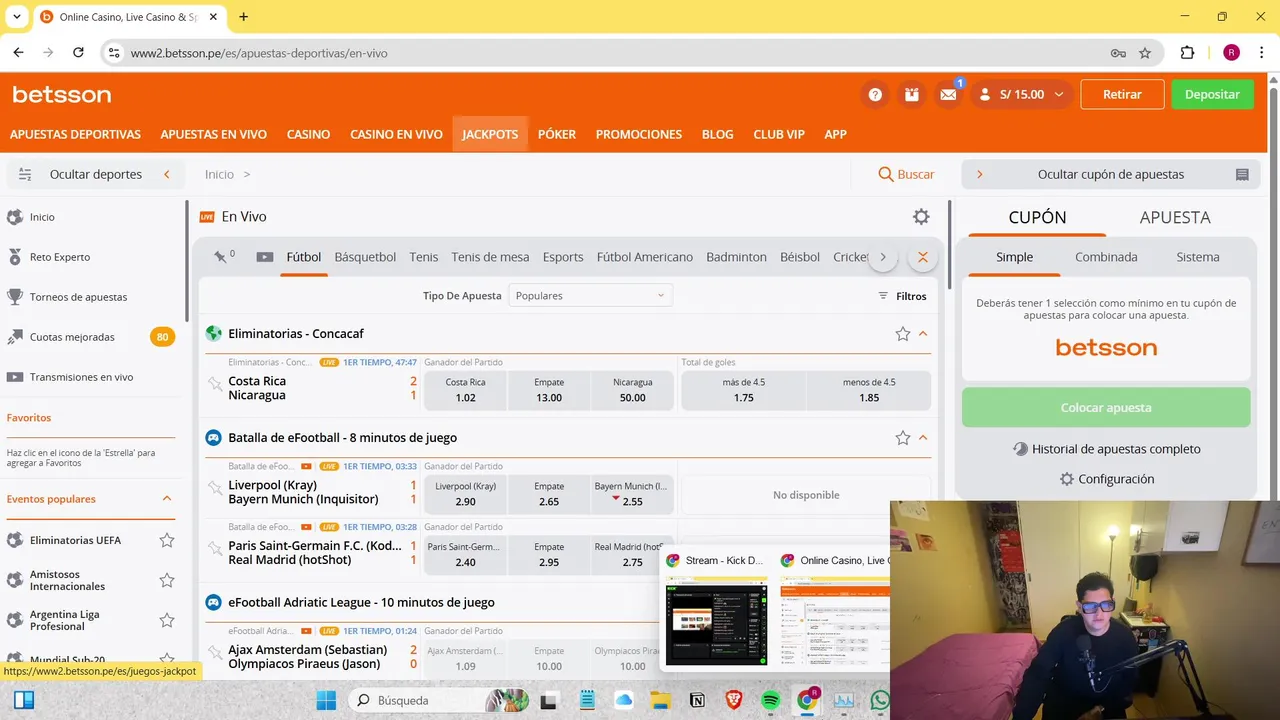Open Póker menu item
The height and width of the screenshot is (720, 1280).
click(557, 134)
